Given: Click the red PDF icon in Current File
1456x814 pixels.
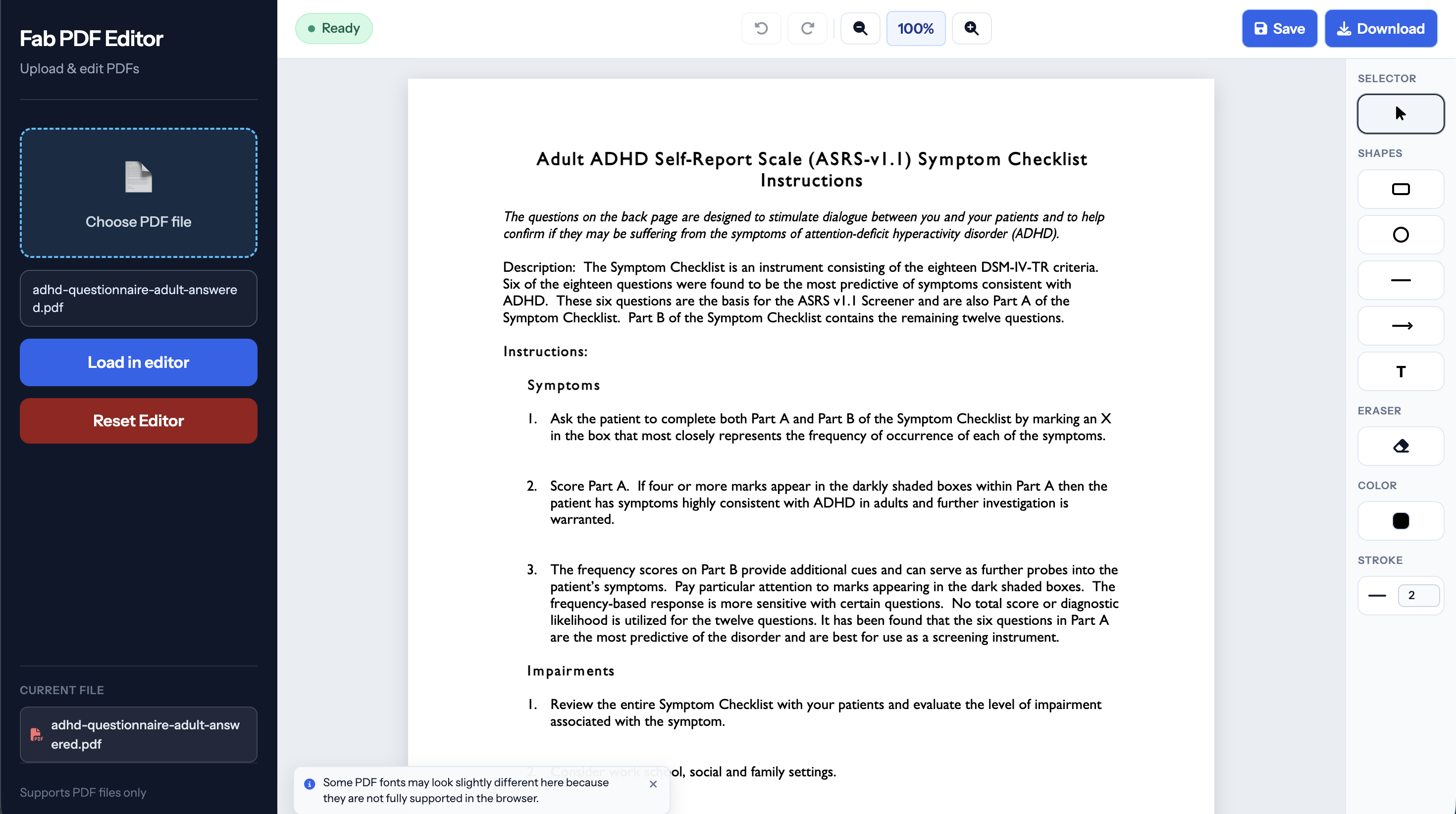Looking at the screenshot, I should (x=36, y=734).
